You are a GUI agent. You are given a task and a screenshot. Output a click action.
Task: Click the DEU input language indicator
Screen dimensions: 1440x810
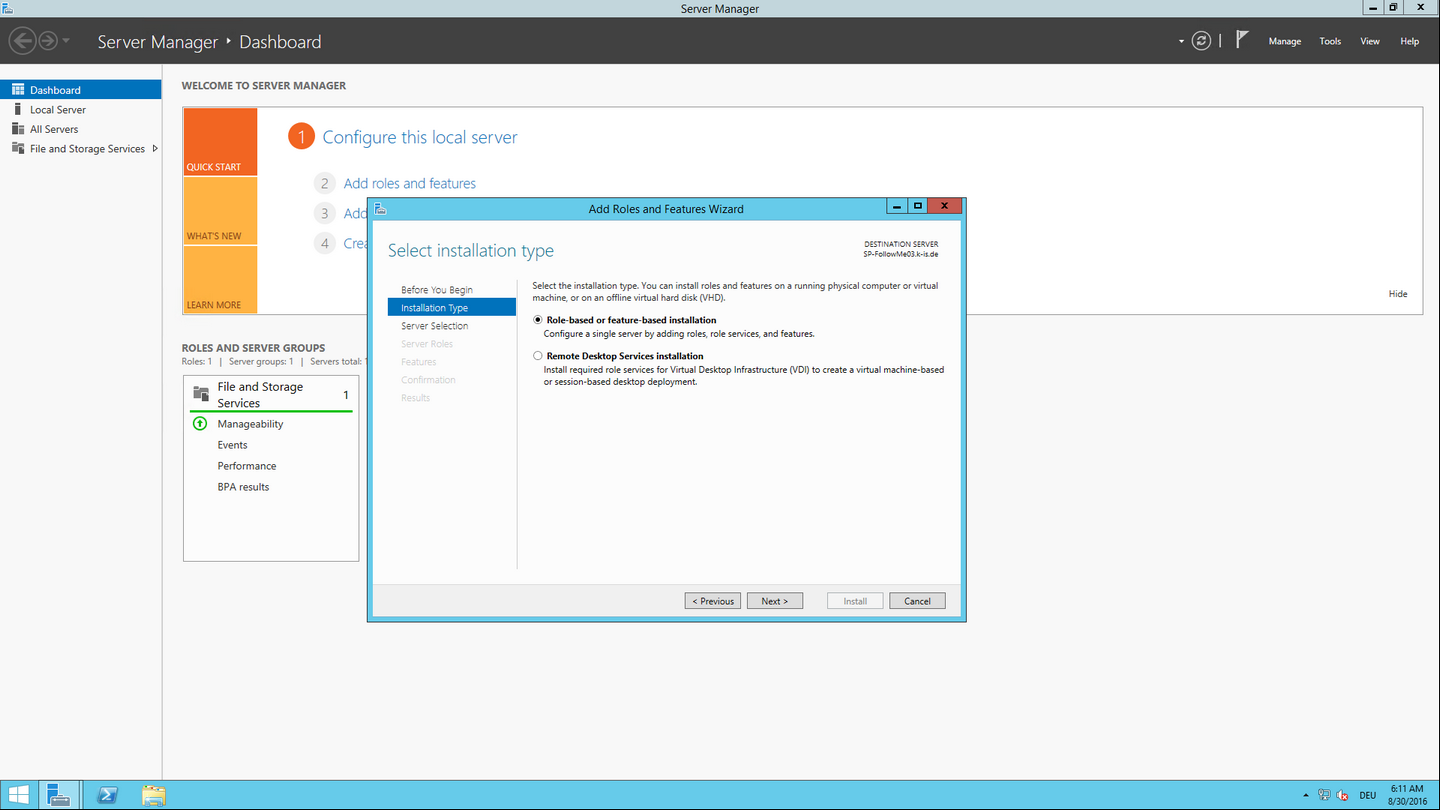[1367, 796]
